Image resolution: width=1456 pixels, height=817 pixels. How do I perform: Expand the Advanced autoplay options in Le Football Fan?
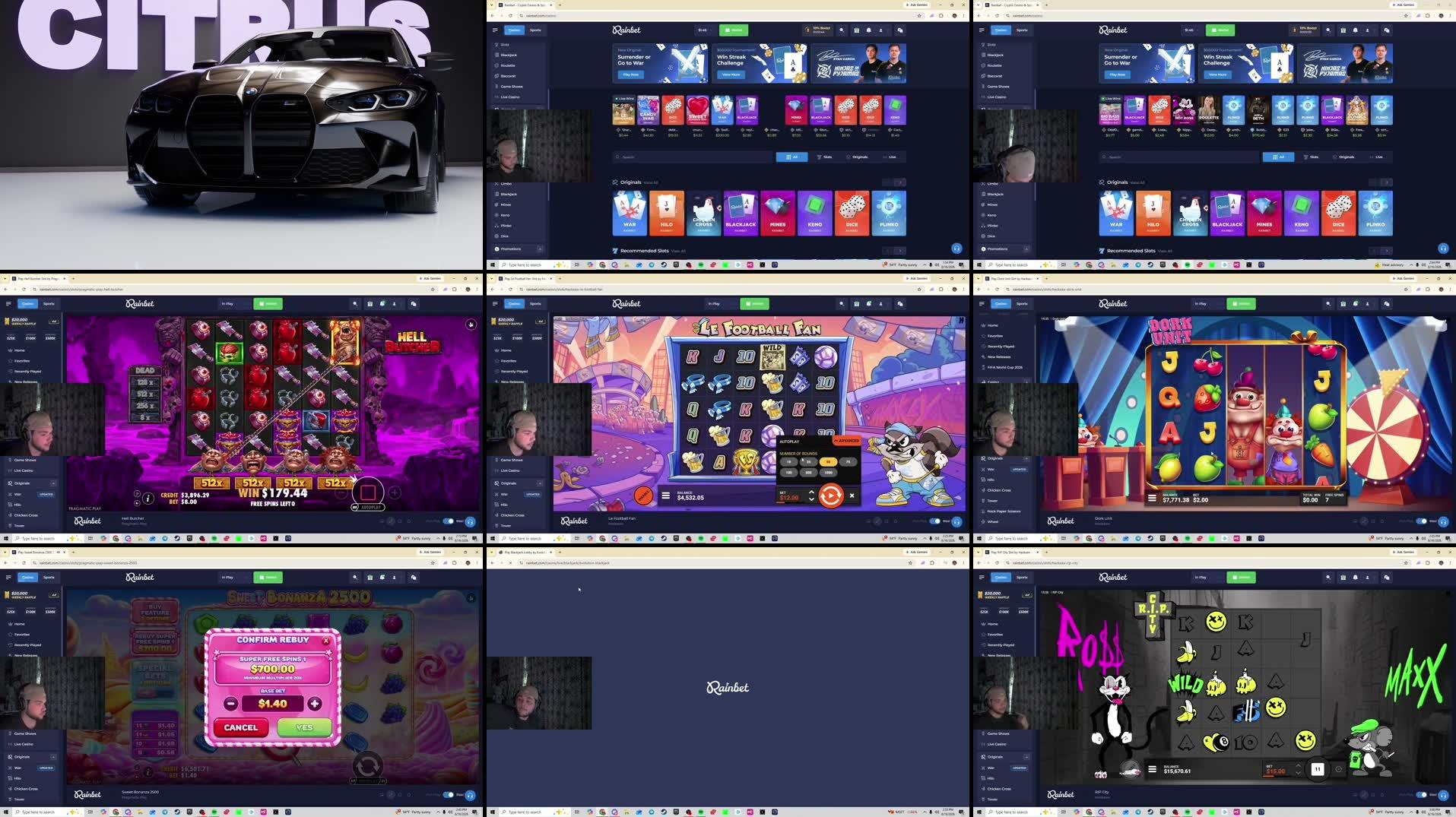846,441
